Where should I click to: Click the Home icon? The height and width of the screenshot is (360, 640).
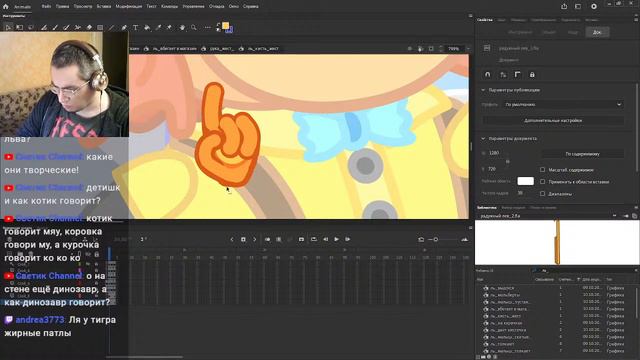pos(6,7)
